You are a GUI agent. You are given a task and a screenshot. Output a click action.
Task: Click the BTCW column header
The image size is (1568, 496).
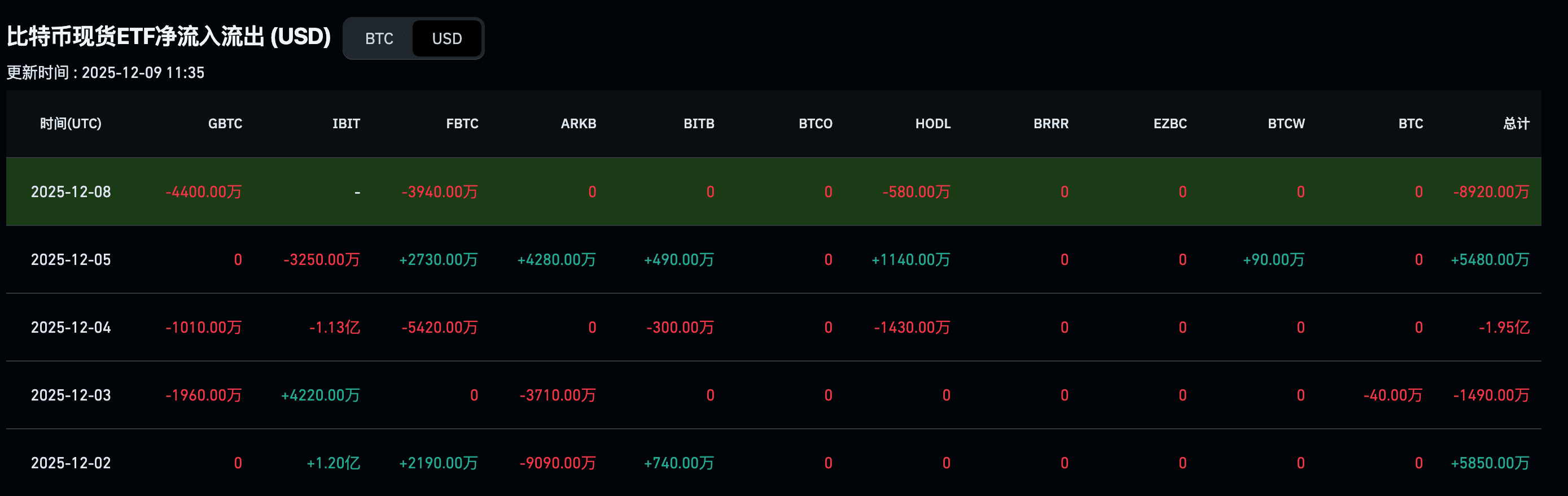tap(1286, 124)
